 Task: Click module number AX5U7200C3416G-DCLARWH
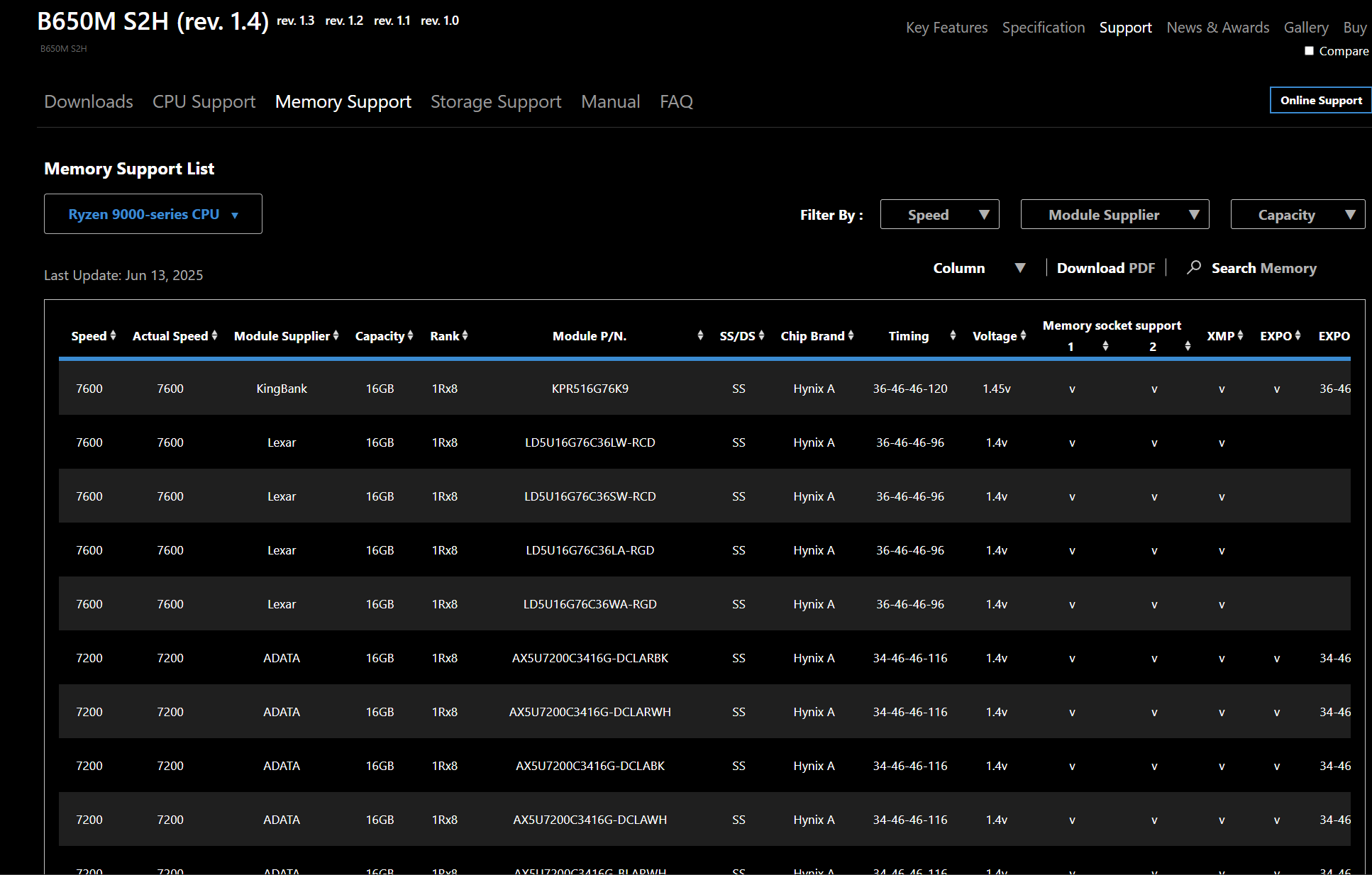(x=590, y=712)
